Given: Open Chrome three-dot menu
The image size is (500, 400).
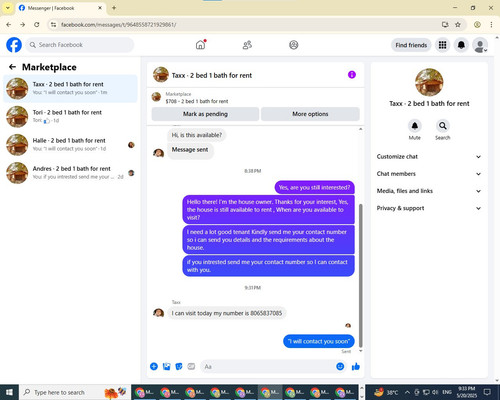Looking at the screenshot, I should coord(491,25).
